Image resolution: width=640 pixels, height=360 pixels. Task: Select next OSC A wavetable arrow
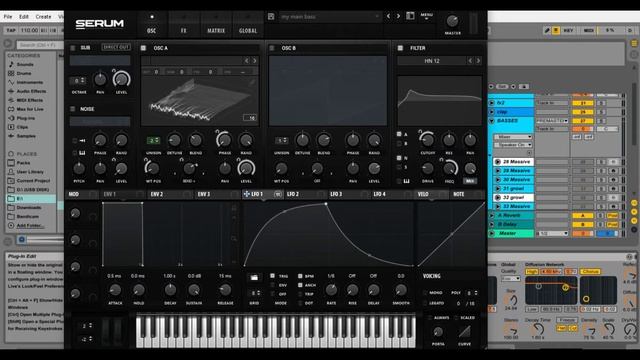click(x=254, y=60)
